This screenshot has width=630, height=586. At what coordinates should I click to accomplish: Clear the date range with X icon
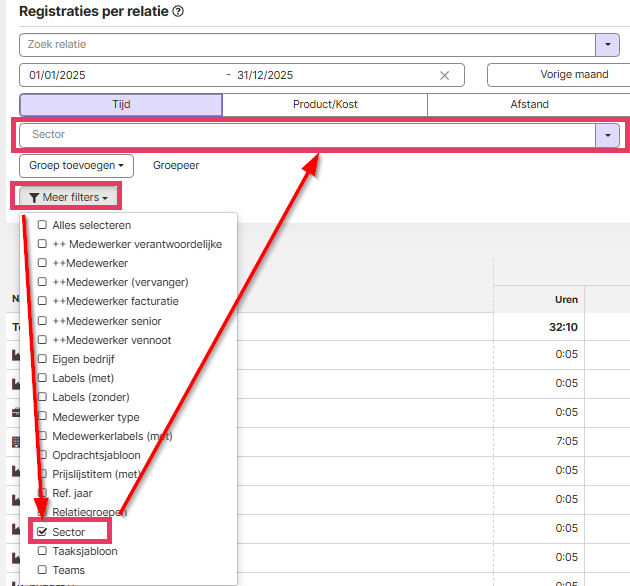click(x=444, y=76)
